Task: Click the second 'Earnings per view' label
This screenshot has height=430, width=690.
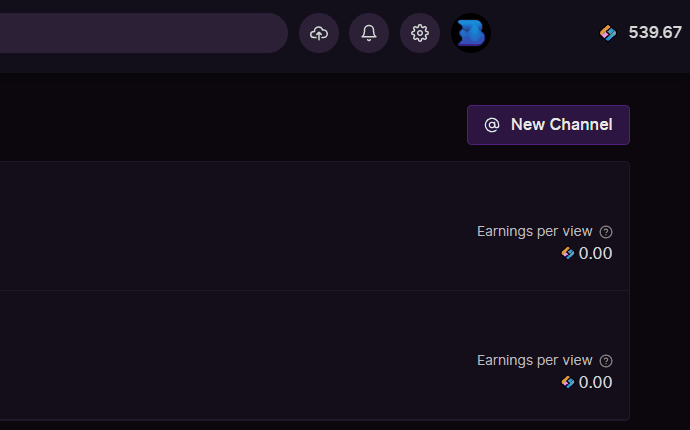Action: [535, 360]
